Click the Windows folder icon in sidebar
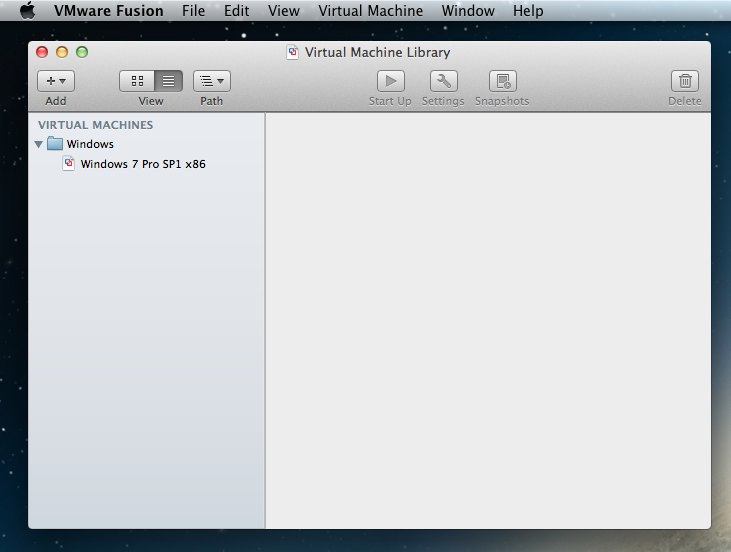Image resolution: width=731 pixels, height=552 pixels. tap(55, 144)
